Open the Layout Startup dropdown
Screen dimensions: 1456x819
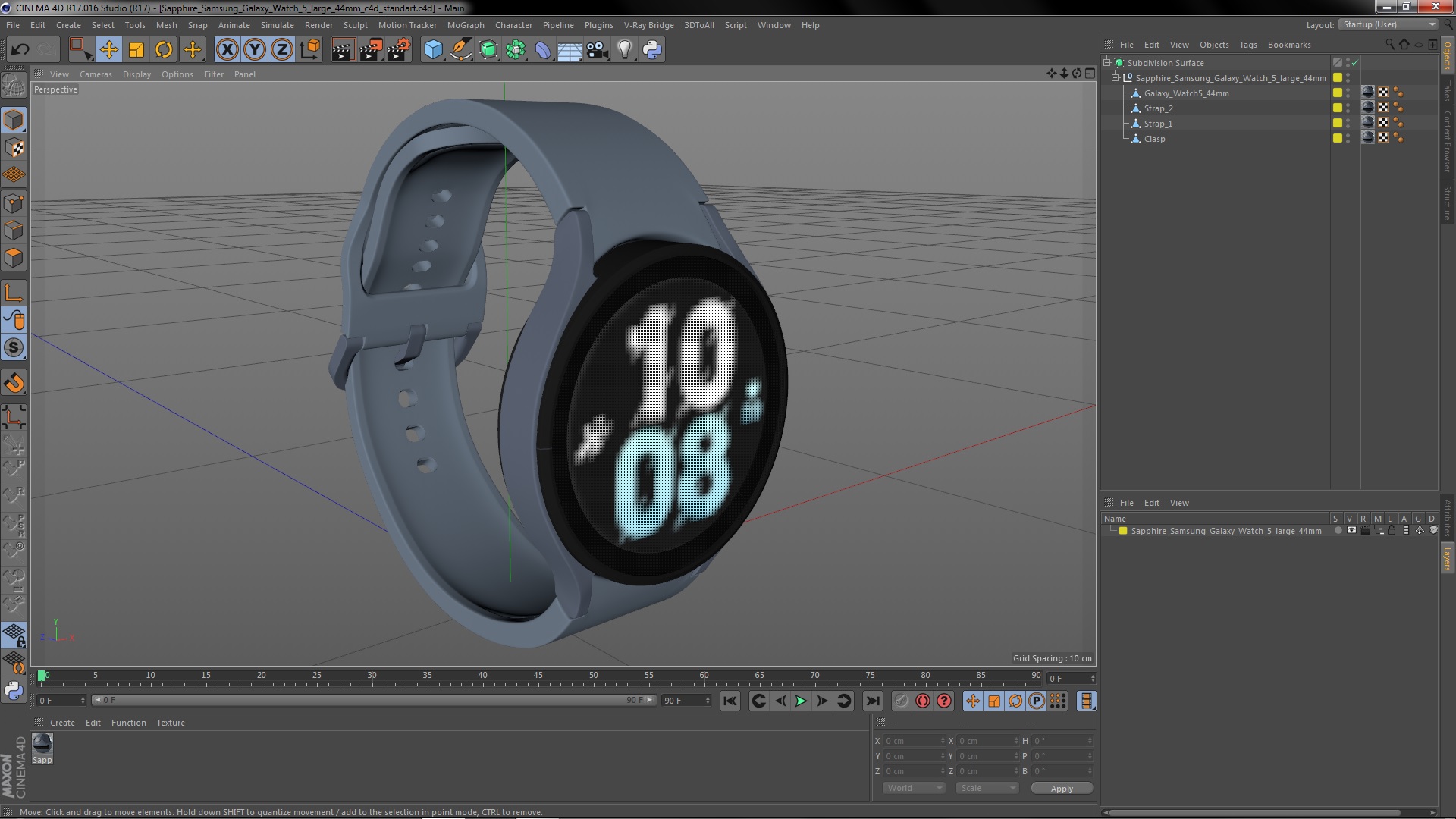pos(1389,24)
